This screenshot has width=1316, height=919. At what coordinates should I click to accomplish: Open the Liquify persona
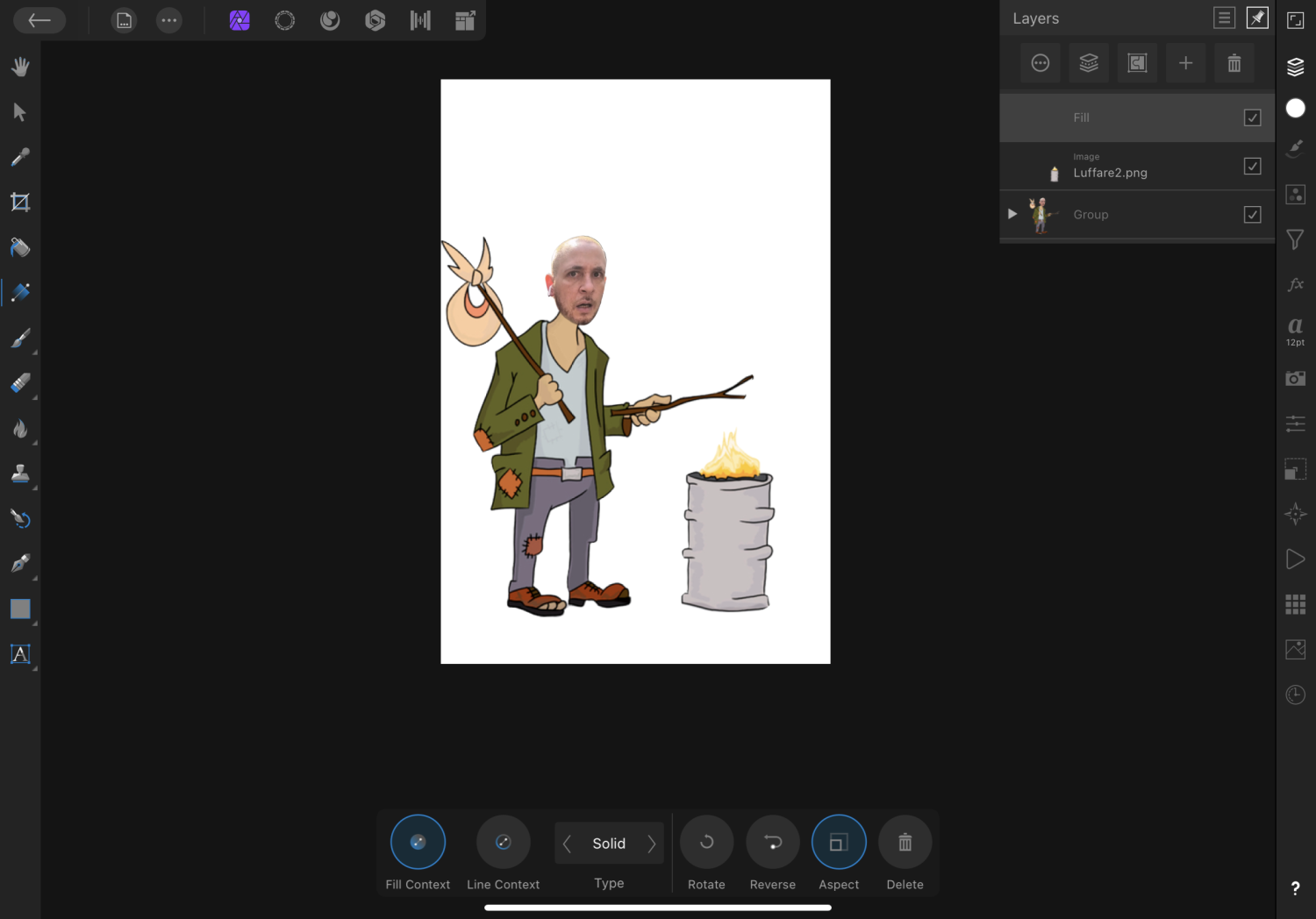coord(285,20)
